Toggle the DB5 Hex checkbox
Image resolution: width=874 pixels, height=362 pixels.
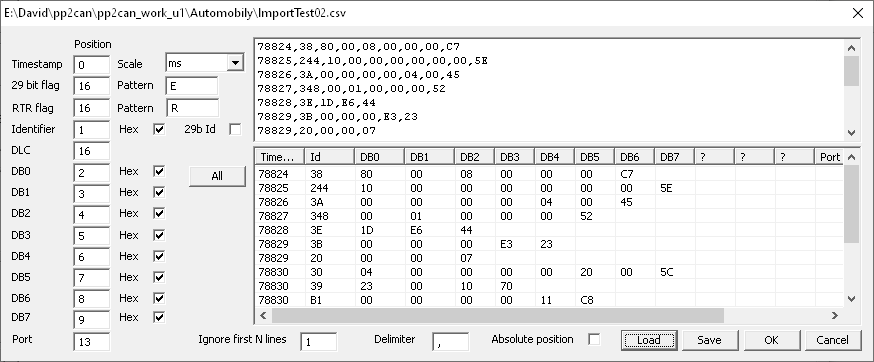click(x=159, y=277)
